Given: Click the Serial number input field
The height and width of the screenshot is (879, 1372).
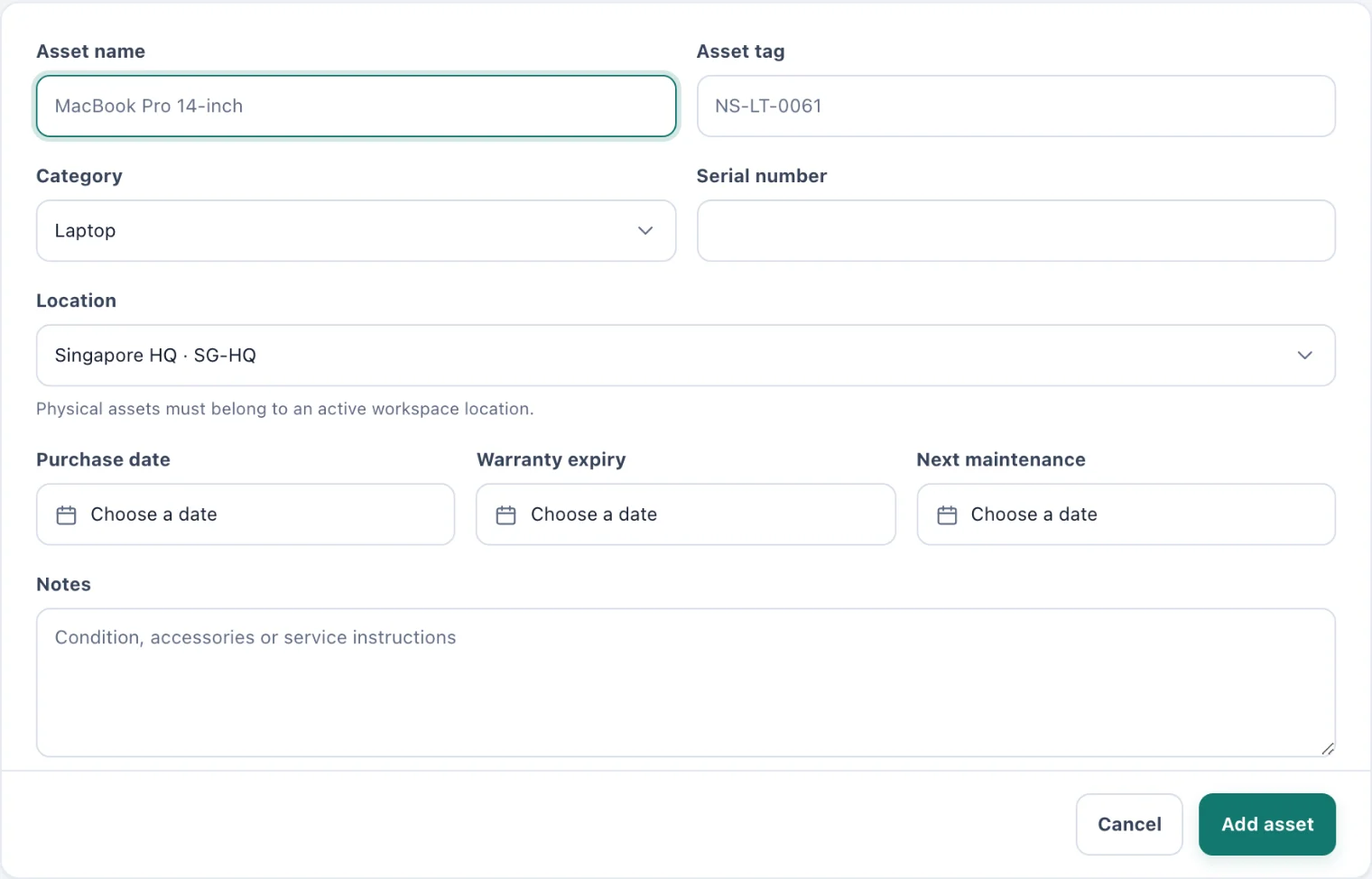Looking at the screenshot, I should 1016,231.
